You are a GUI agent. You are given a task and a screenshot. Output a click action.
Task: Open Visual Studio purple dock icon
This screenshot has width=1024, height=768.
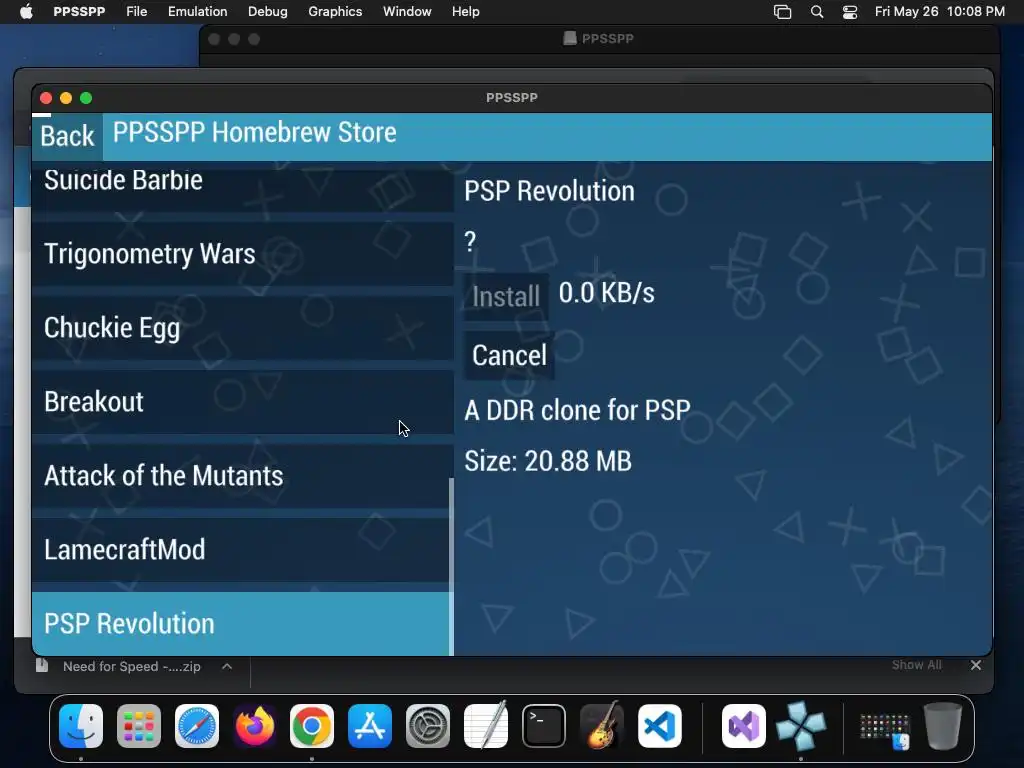pyautogui.click(x=744, y=726)
